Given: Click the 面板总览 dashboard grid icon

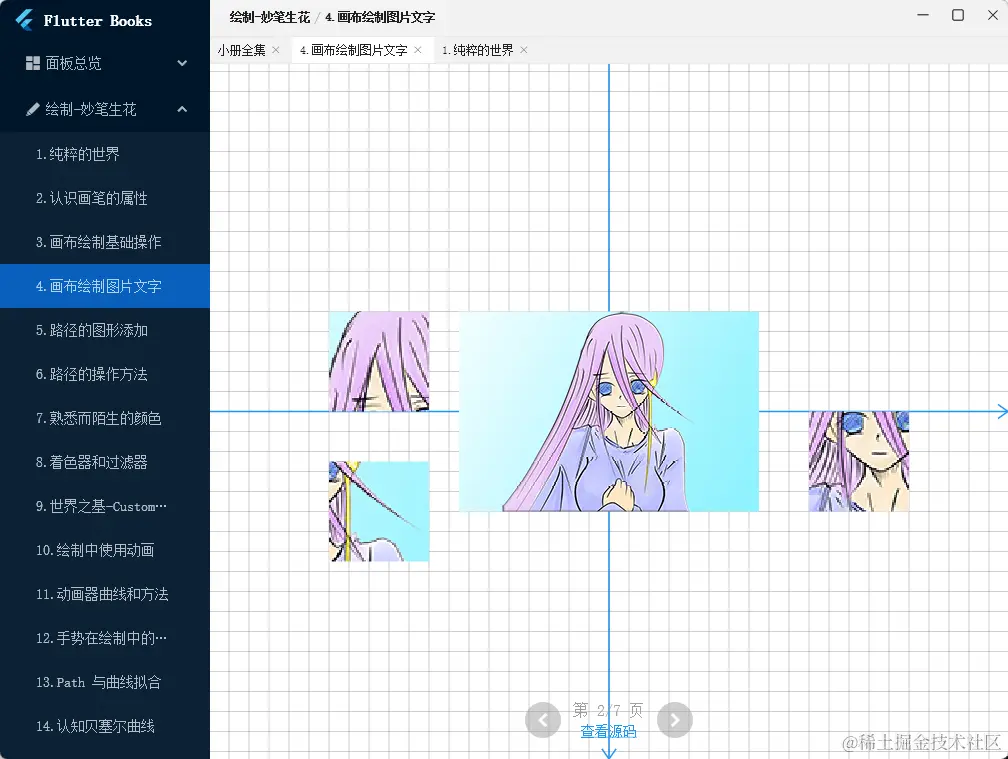Looking at the screenshot, I should click(x=32, y=63).
